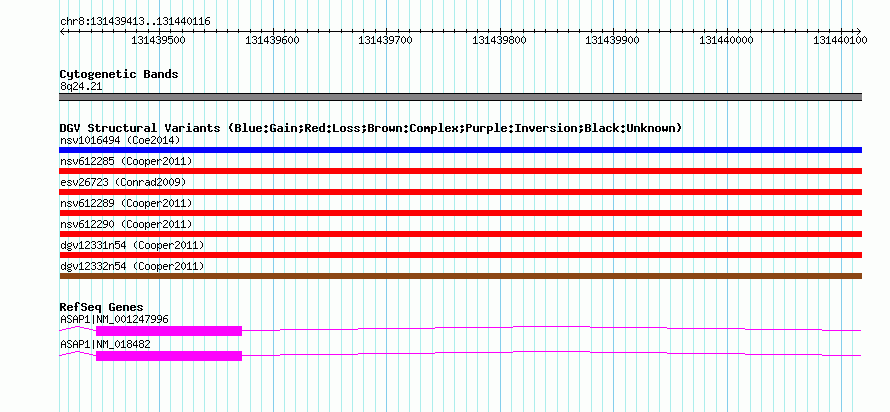Click the gray 8q24.21 cytogenetic band bar
The image size is (890, 412).
tap(460, 97)
